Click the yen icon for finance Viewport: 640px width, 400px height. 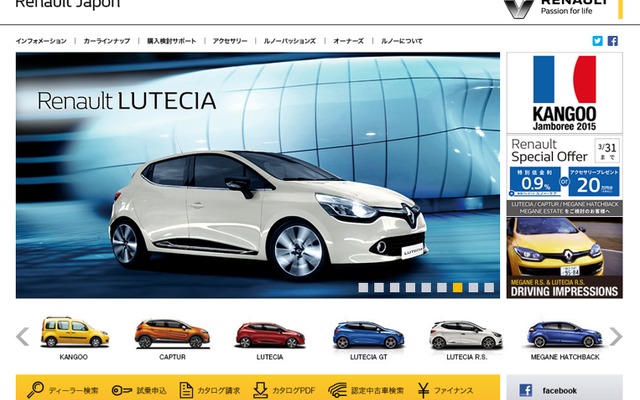point(423,390)
